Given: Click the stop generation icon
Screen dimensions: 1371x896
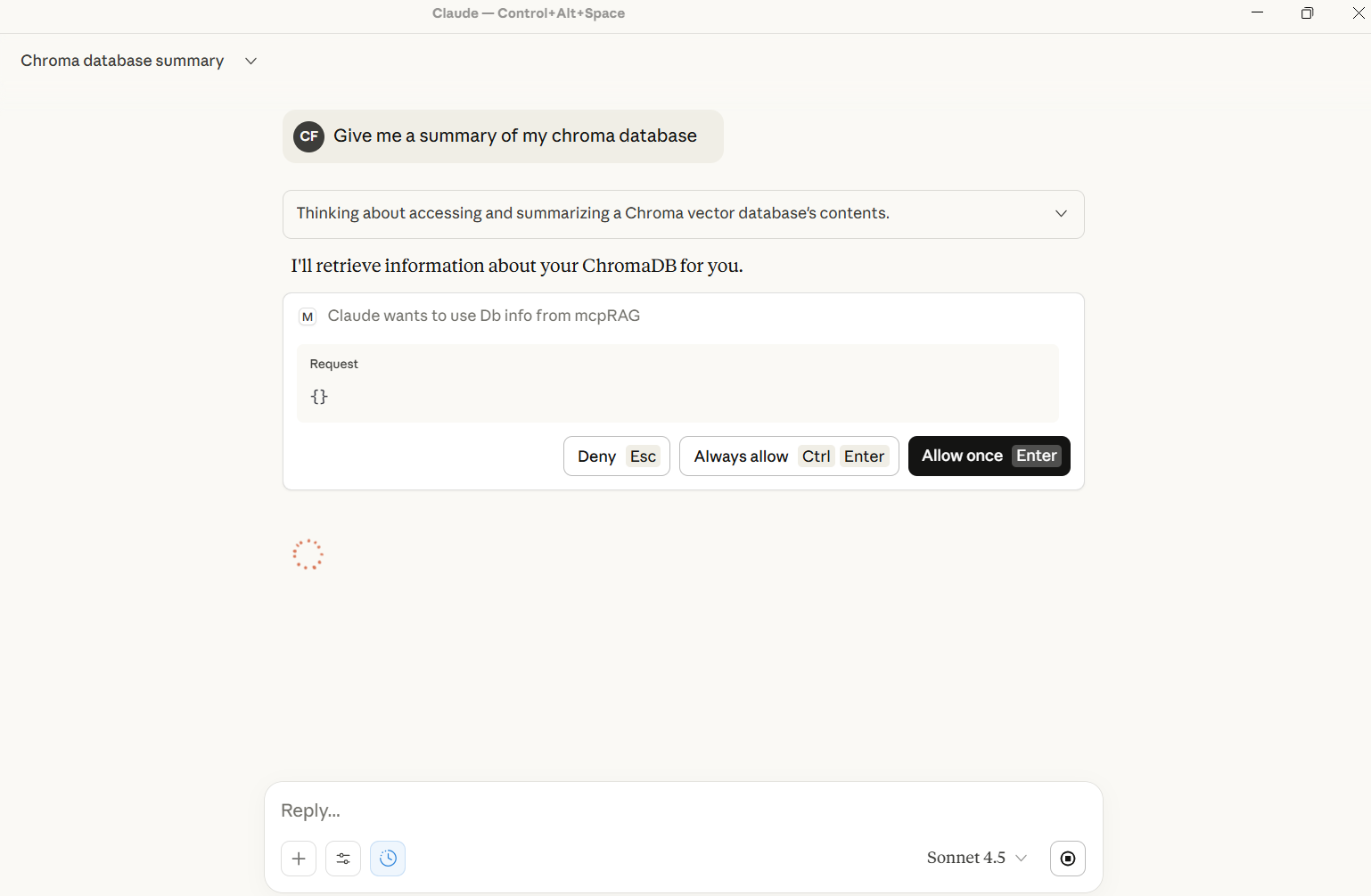Looking at the screenshot, I should point(1067,858).
